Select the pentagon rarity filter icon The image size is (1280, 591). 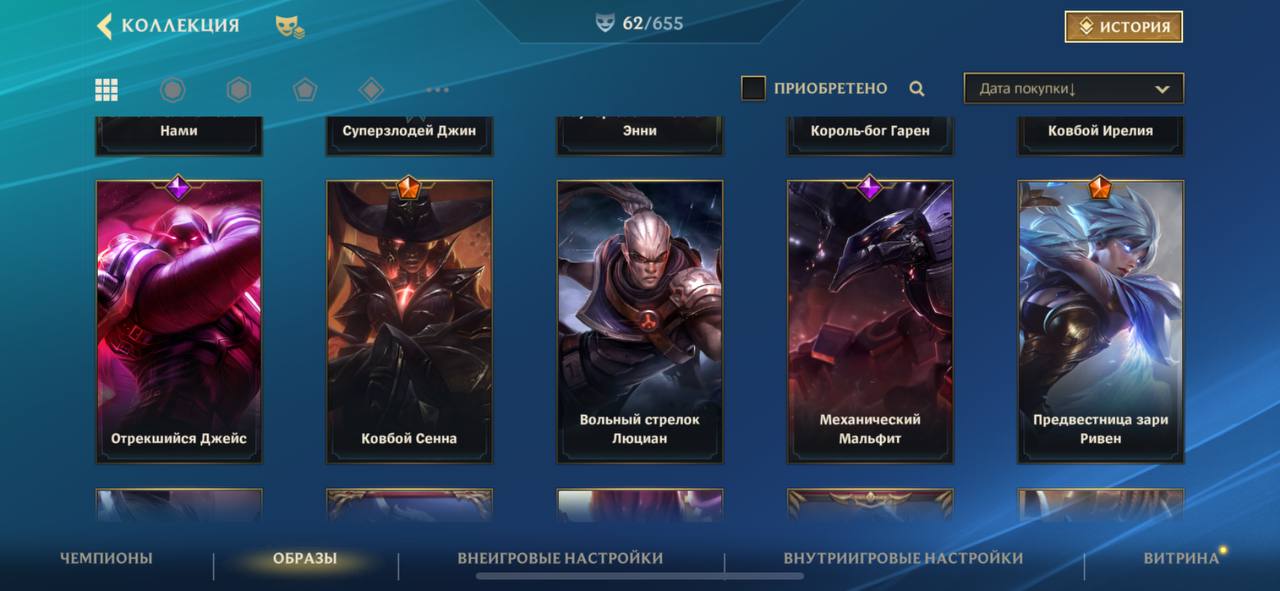coord(305,90)
